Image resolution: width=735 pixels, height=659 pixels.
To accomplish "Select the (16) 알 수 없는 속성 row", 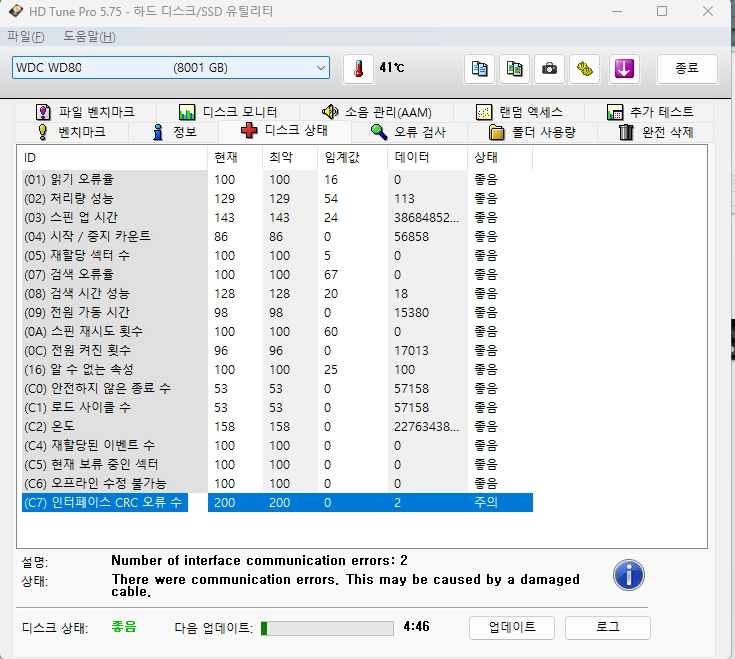I will point(277,369).
